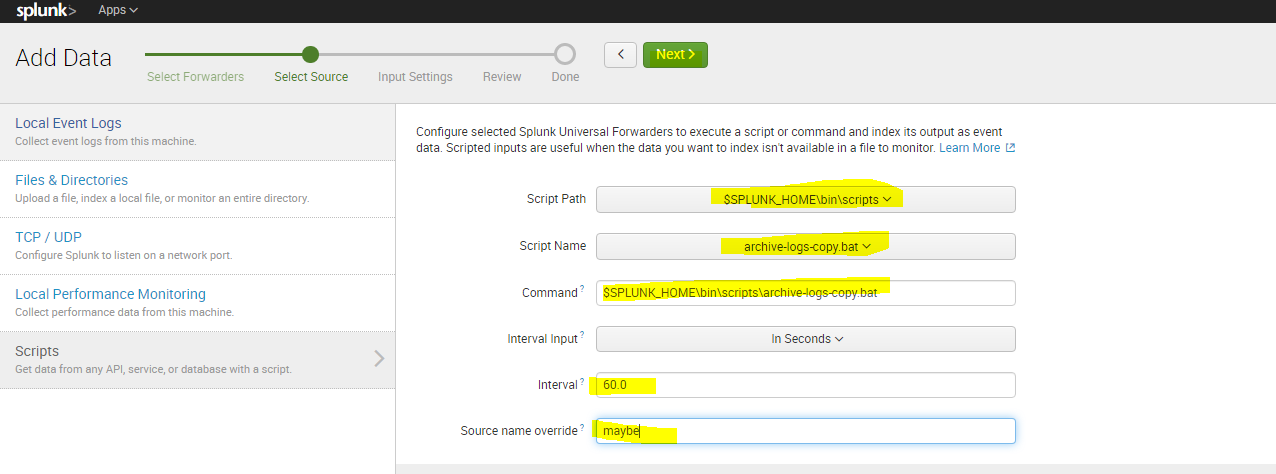This screenshot has height=474, width=1276.
Task: Click the Select Source step circle
Action: [311, 54]
